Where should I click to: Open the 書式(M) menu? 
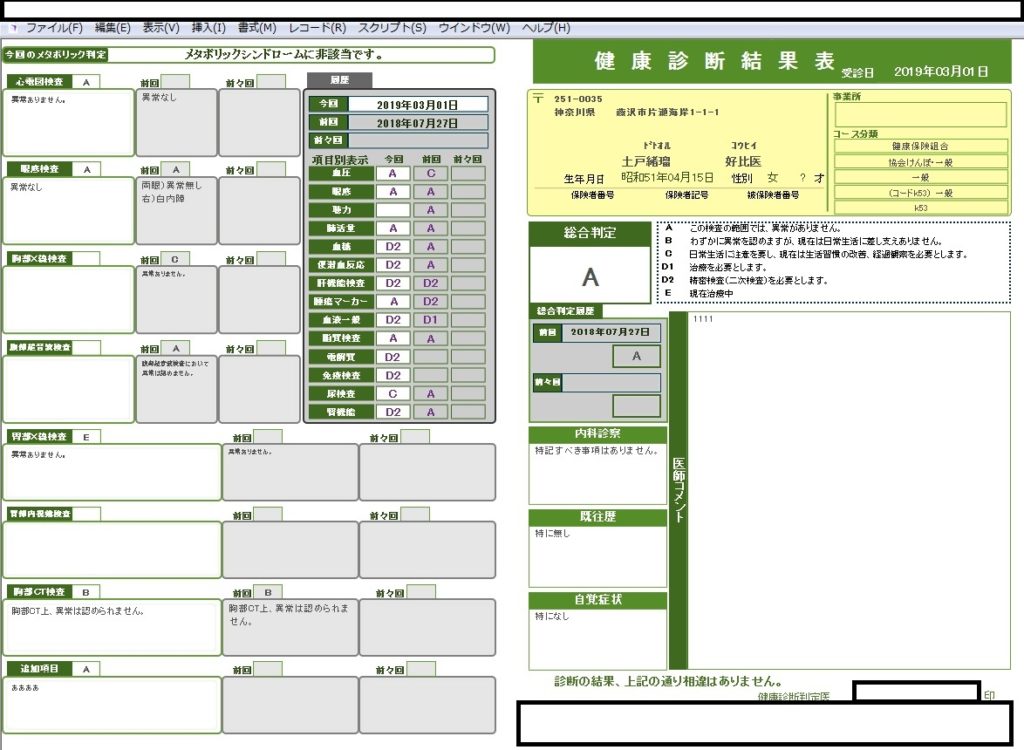(256, 28)
